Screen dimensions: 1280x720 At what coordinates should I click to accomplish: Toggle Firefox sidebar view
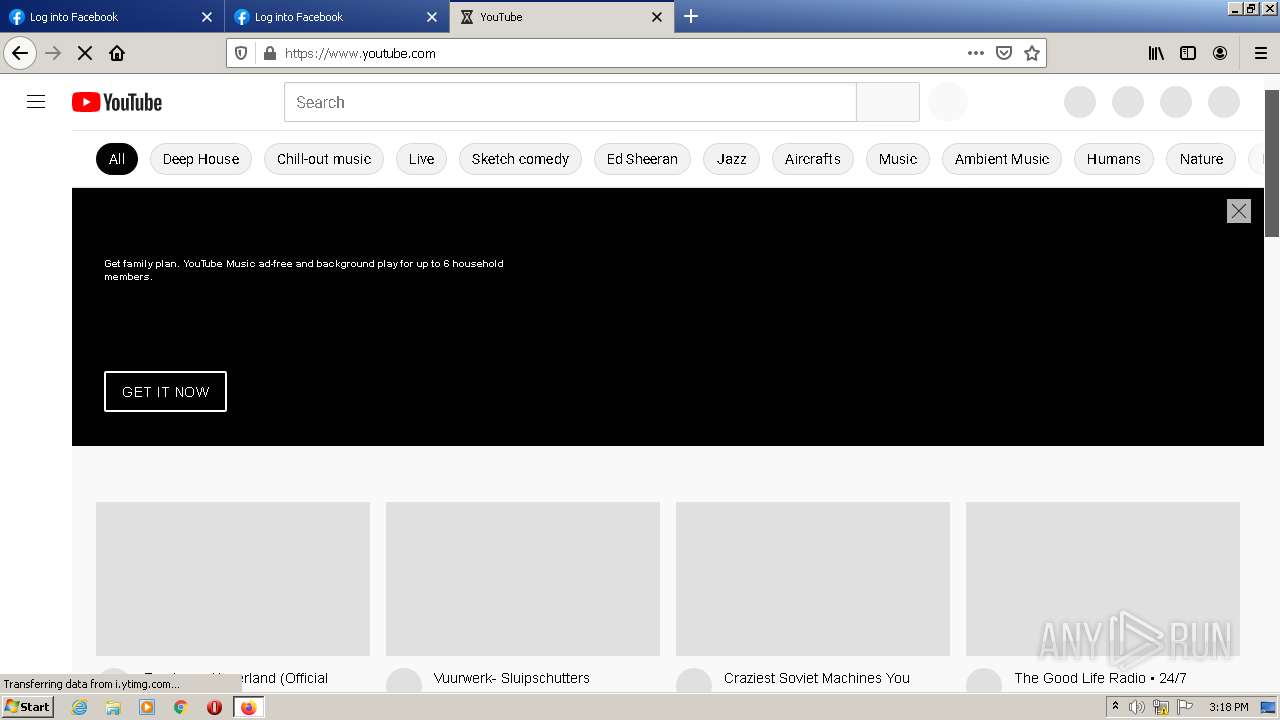point(1188,53)
